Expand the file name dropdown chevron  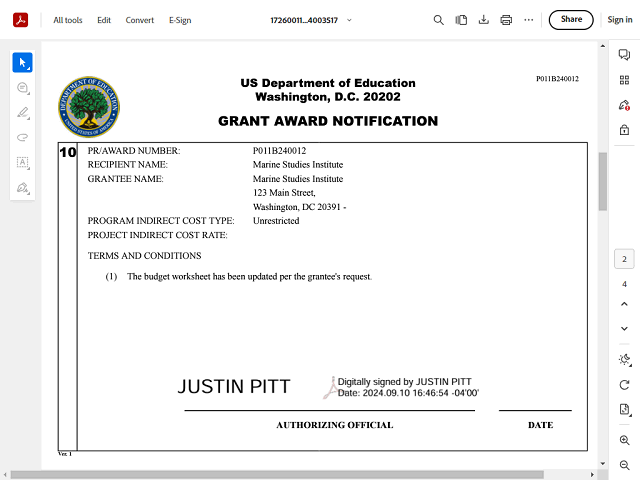click(349, 20)
